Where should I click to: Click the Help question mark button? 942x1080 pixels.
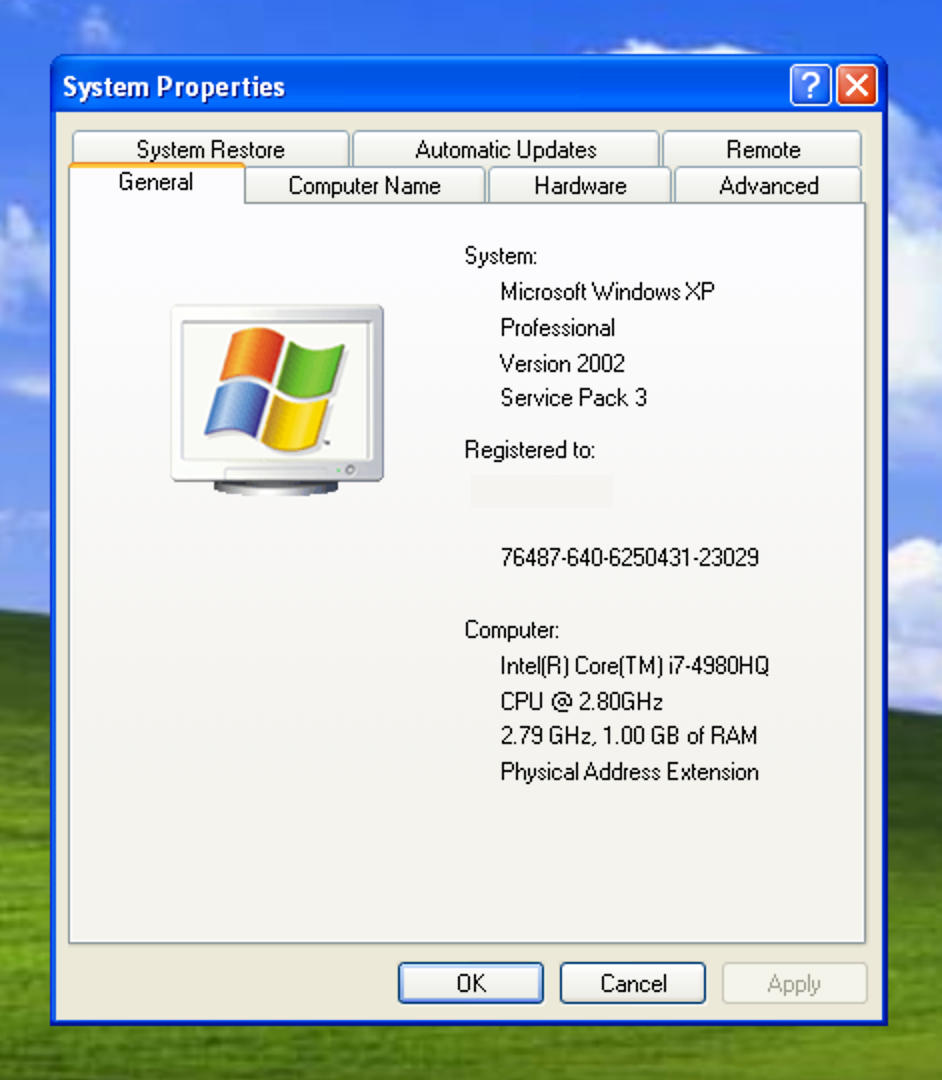(810, 85)
